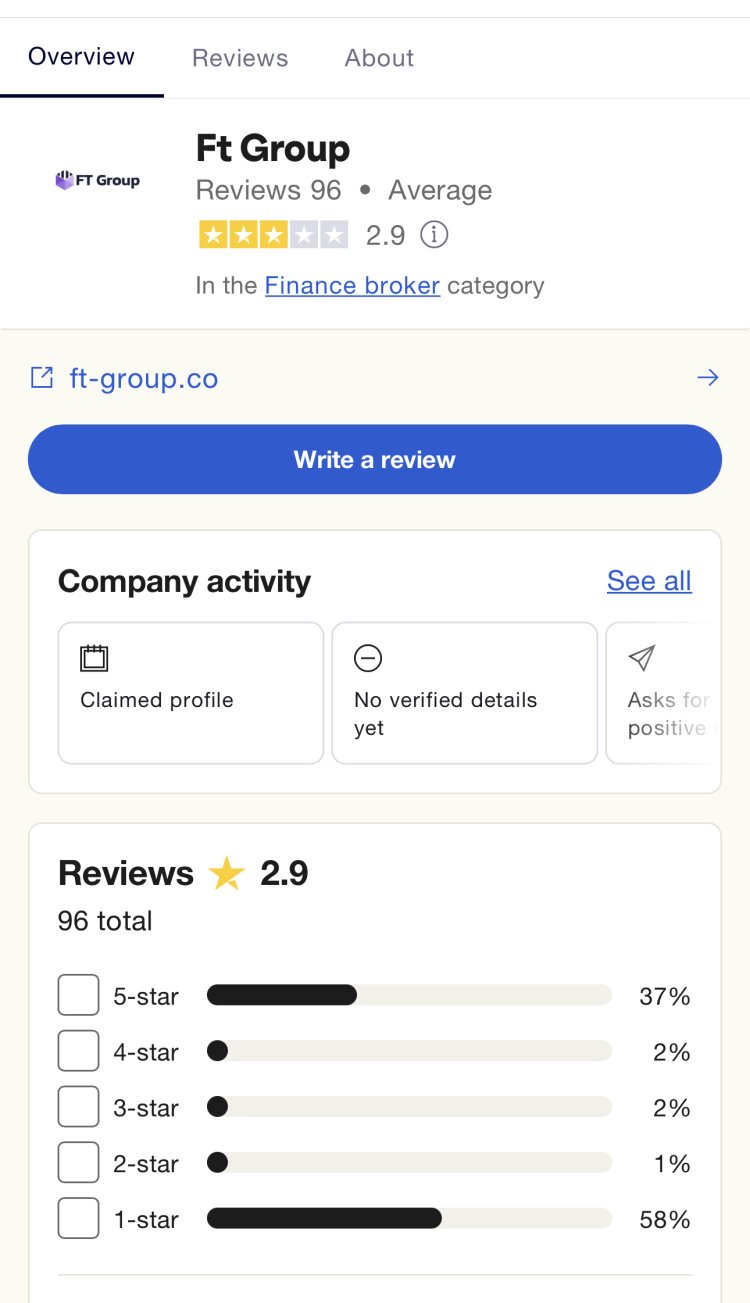Click See all in Company activity
The width and height of the screenshot is (750, 1303).
pos(649,581)
